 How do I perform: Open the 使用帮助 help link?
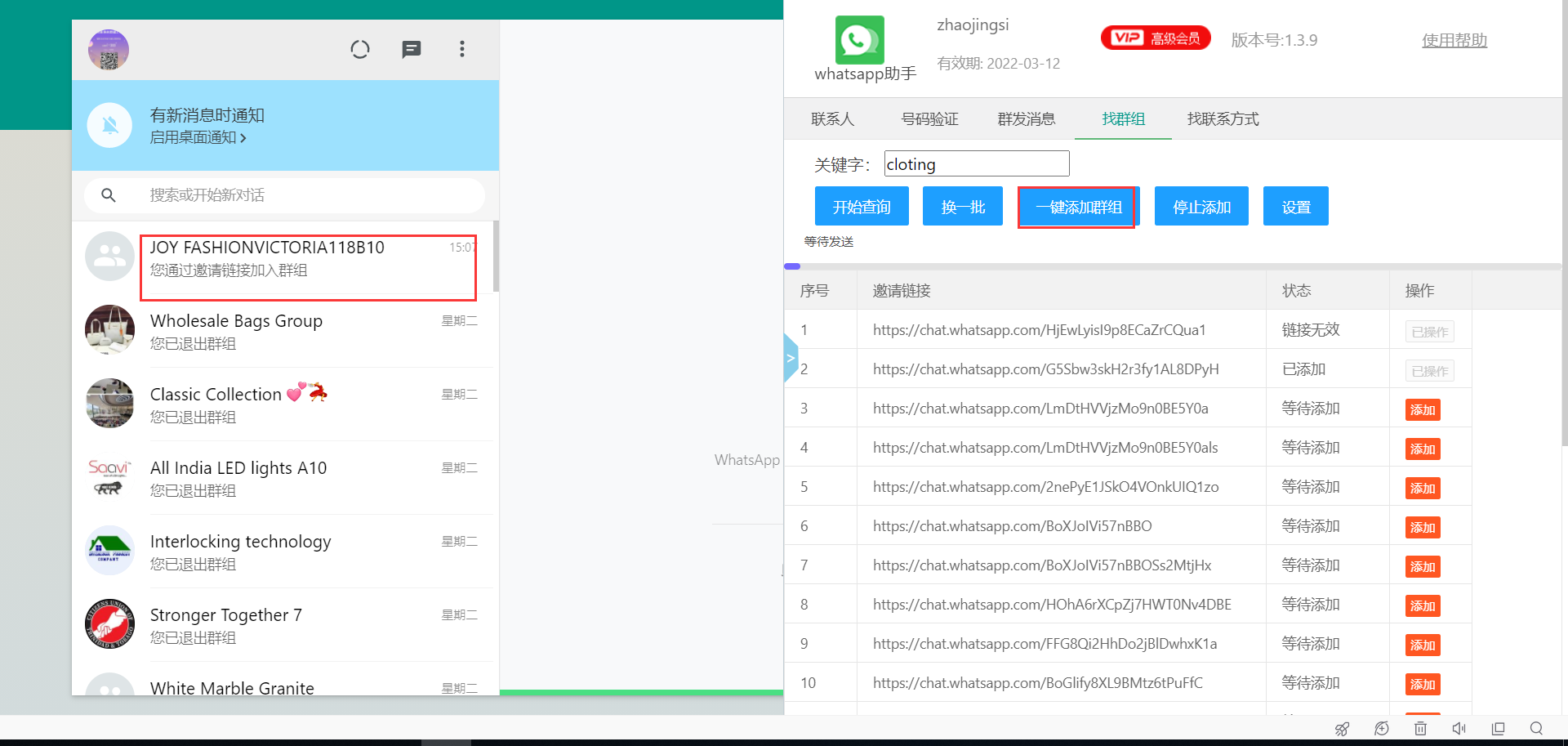[x=1454, y=40]
